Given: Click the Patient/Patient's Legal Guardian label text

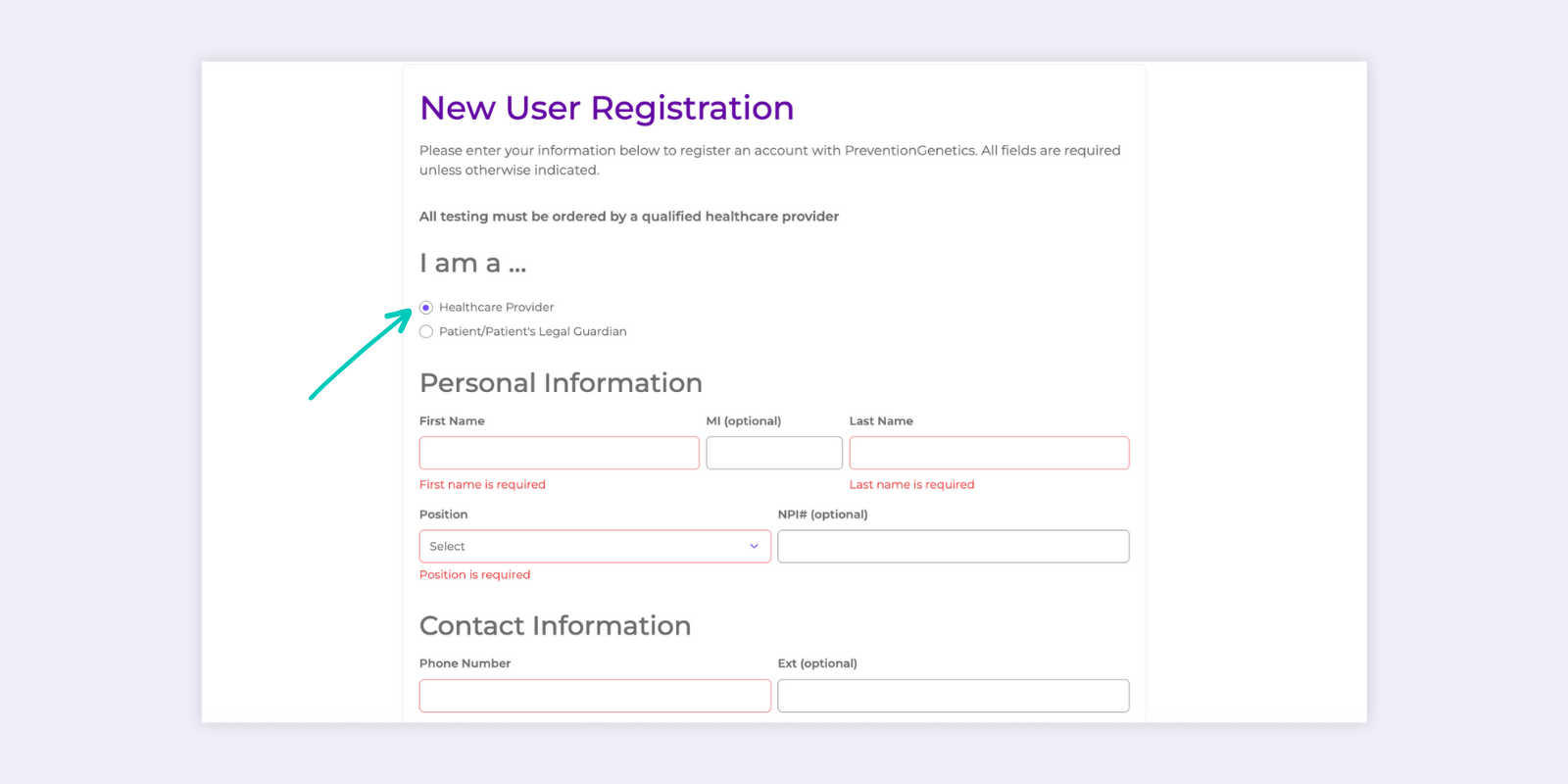Looking at the screenshot, I should coord(532,332).
